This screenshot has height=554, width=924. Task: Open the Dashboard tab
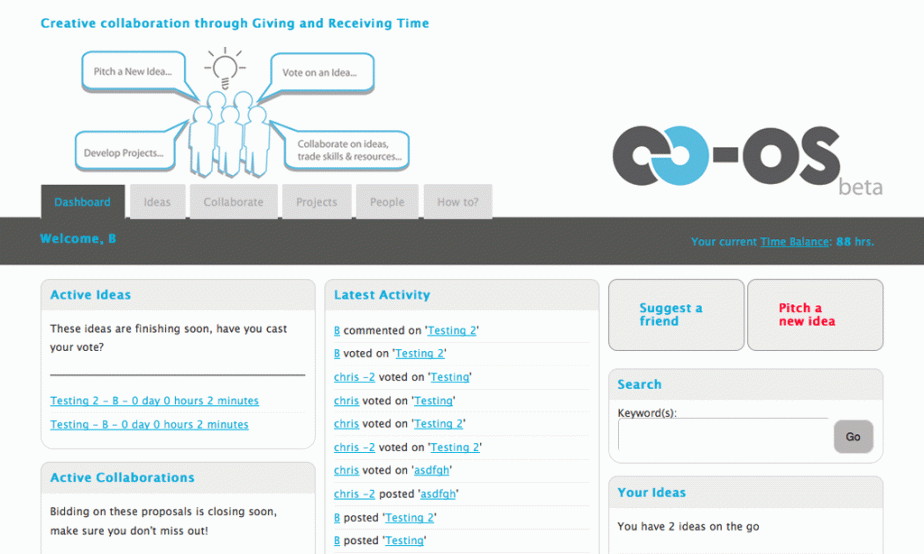click(x=83, y=202)
